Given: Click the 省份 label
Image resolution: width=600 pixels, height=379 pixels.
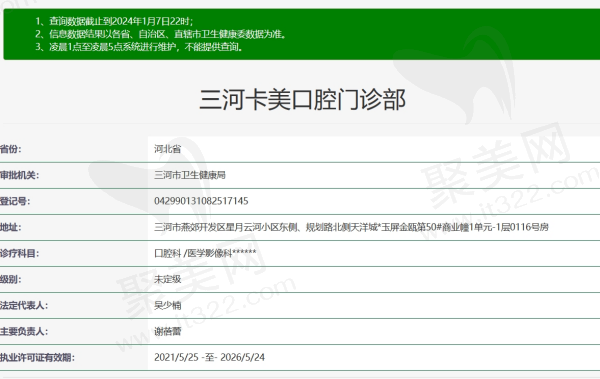Looking at the screenshot, I should tap(10, 149).
